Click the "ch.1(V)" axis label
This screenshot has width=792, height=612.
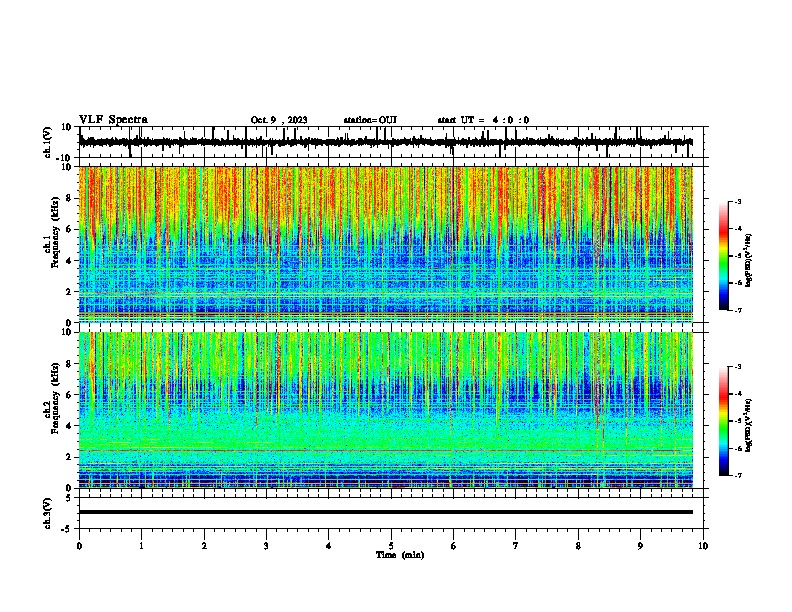tap(48, 142)
